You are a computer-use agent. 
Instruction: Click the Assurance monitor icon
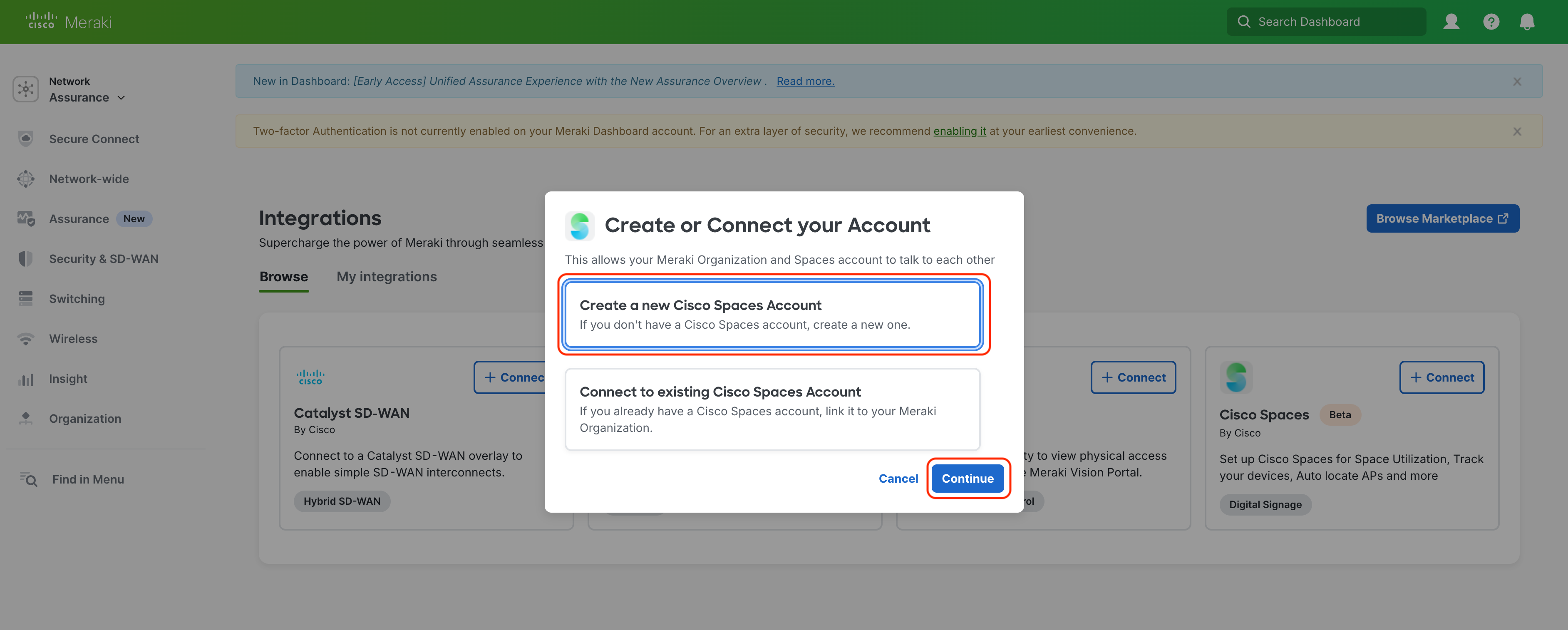pos(25,218)
